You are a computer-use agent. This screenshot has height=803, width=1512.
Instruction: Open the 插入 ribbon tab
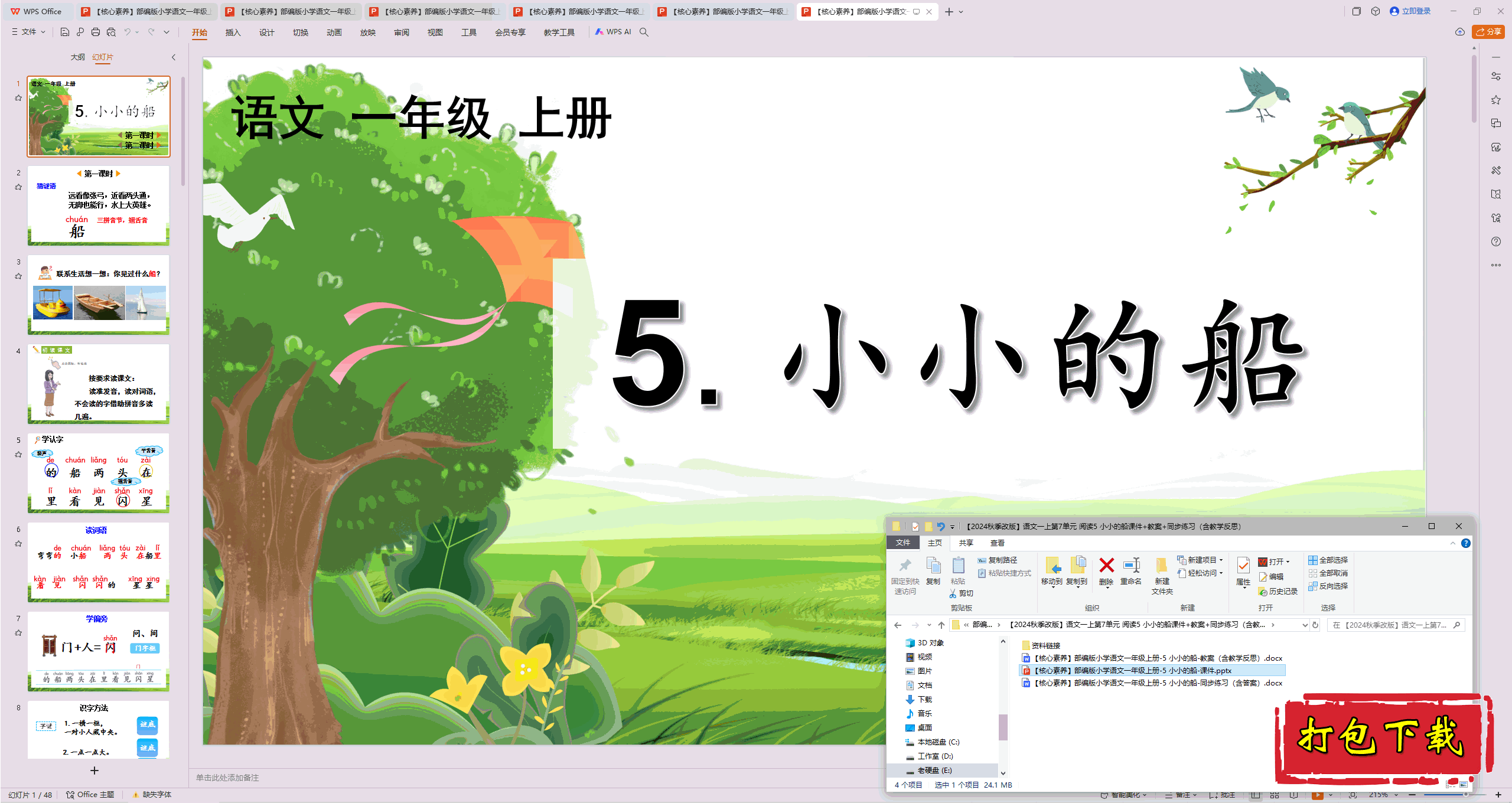click(x=233, y=32)
